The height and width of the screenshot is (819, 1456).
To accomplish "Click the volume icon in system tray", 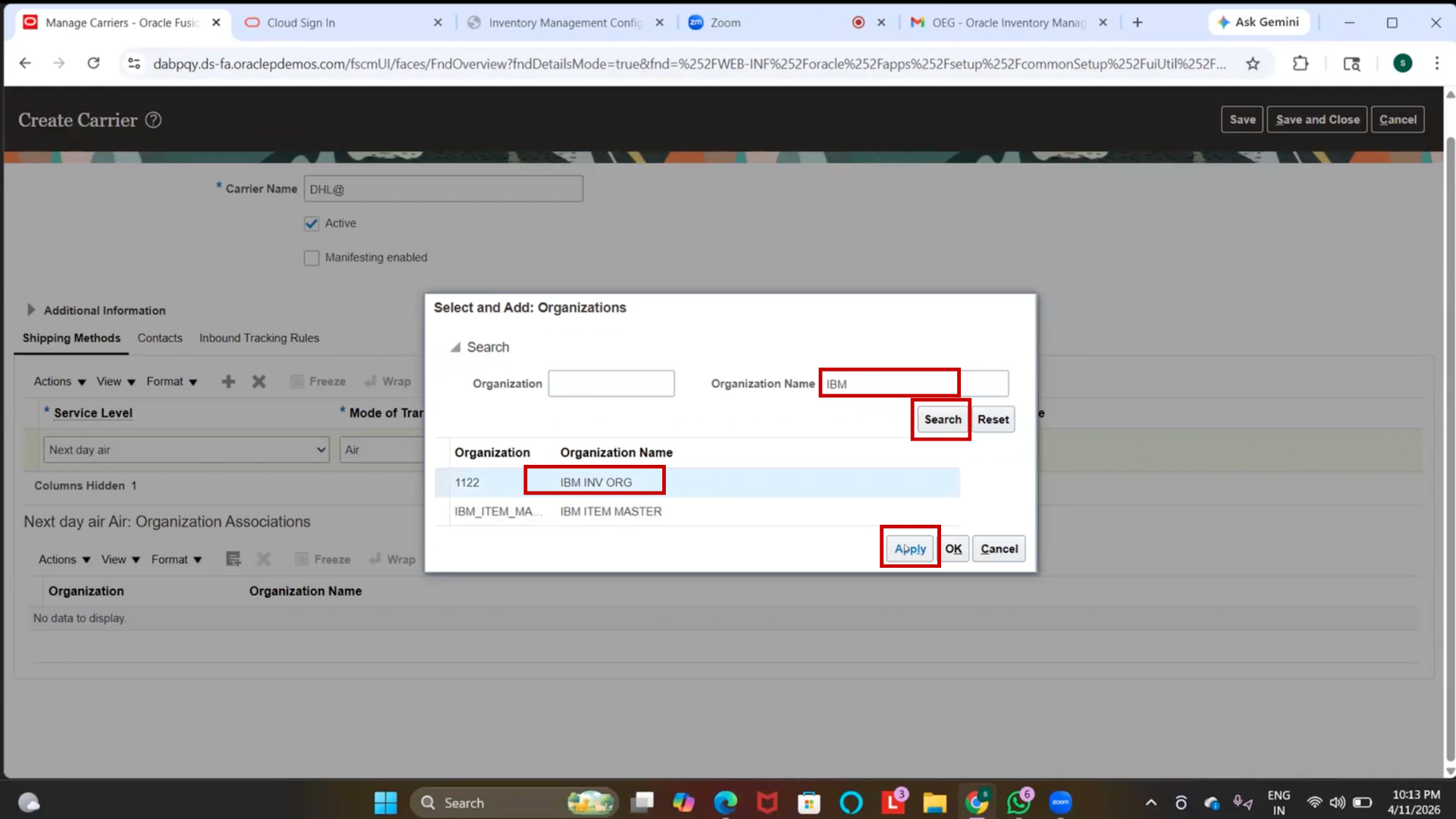I will (1338, 802).
